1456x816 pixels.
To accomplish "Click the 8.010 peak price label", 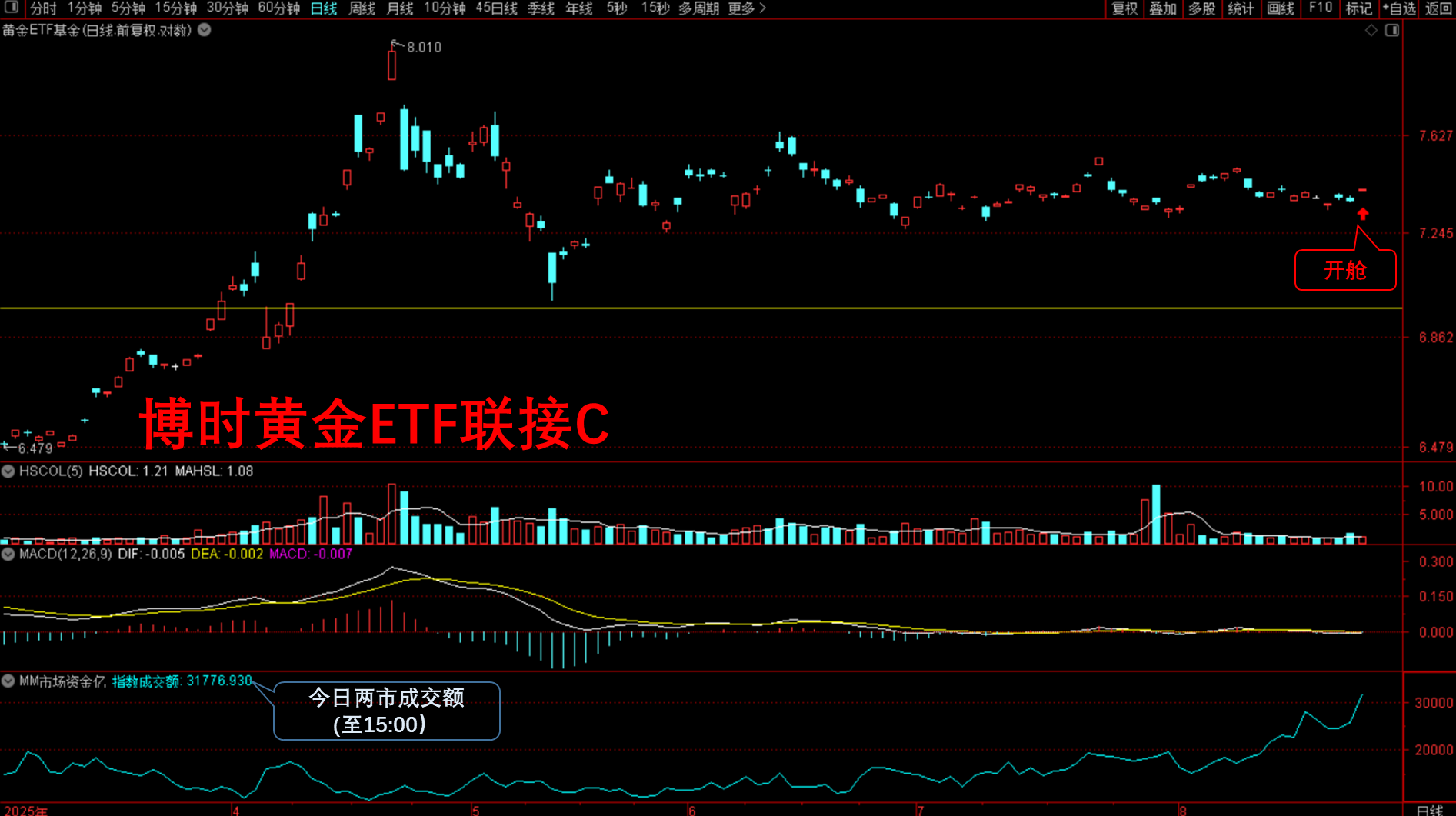I will click(425, 47).
